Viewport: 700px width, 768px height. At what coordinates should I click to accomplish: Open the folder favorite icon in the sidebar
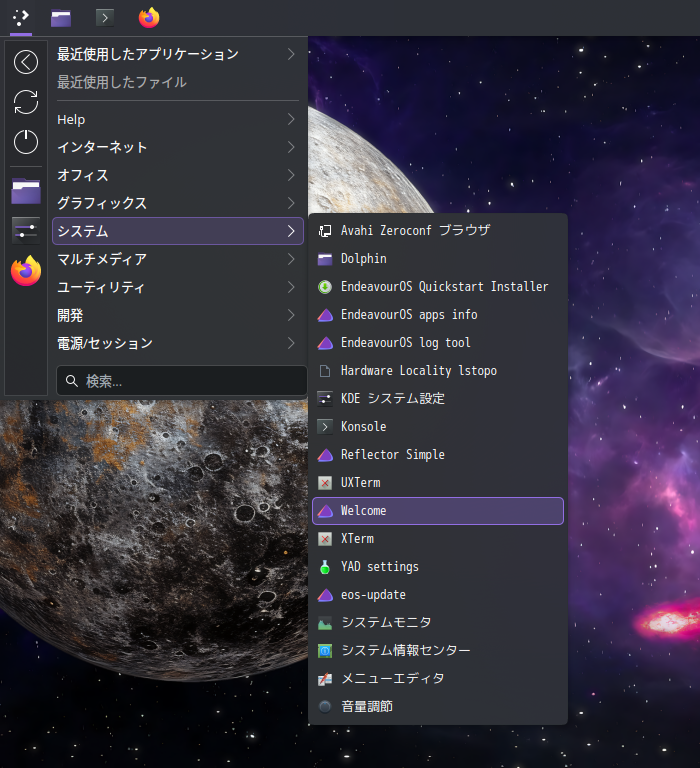(26, 191)
